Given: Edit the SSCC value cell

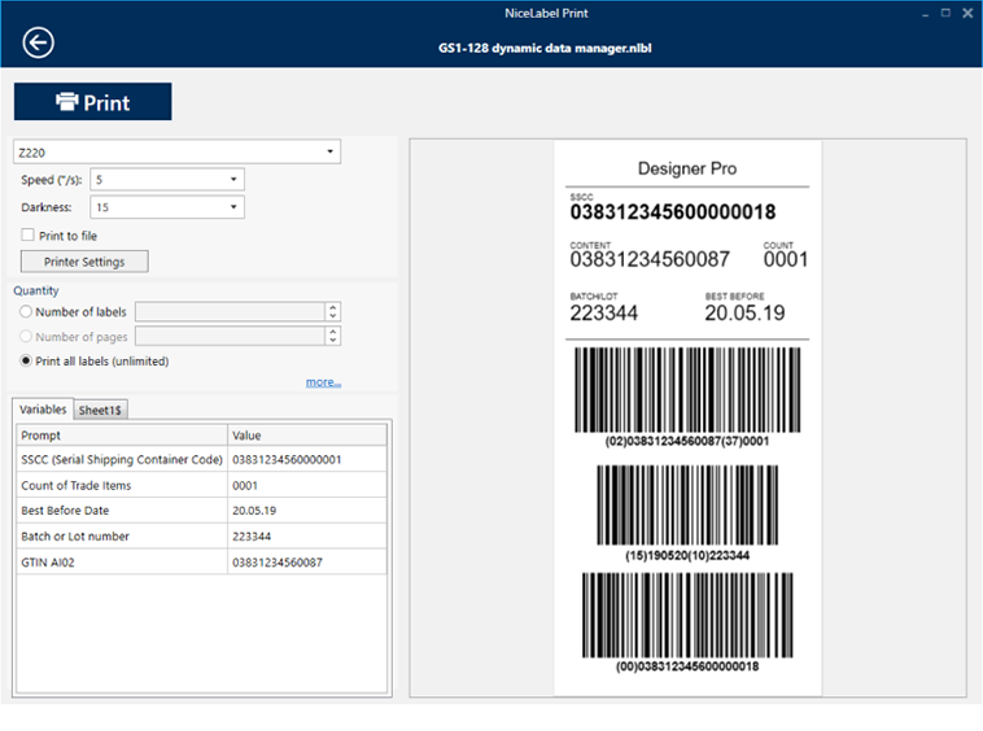Looking at the screenshot, I should click(307, 459).
